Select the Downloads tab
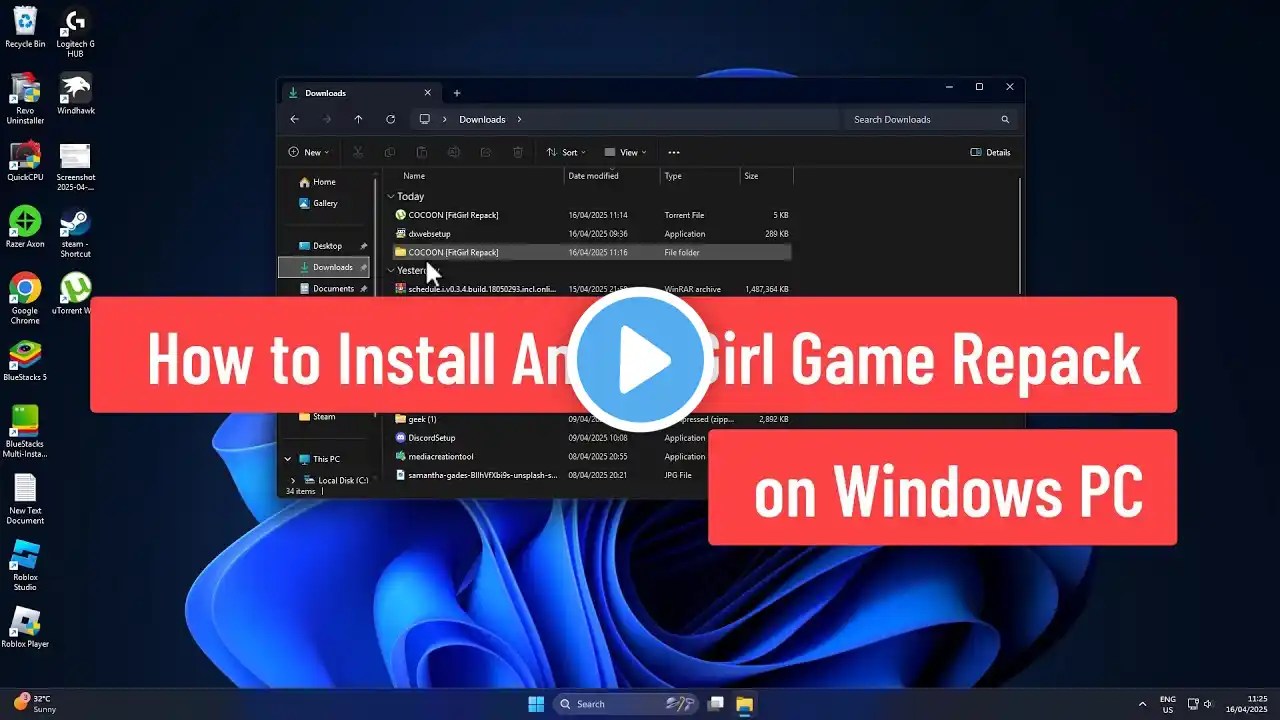The height and width of the screenshot is (720, 1280). coord(360,93)
